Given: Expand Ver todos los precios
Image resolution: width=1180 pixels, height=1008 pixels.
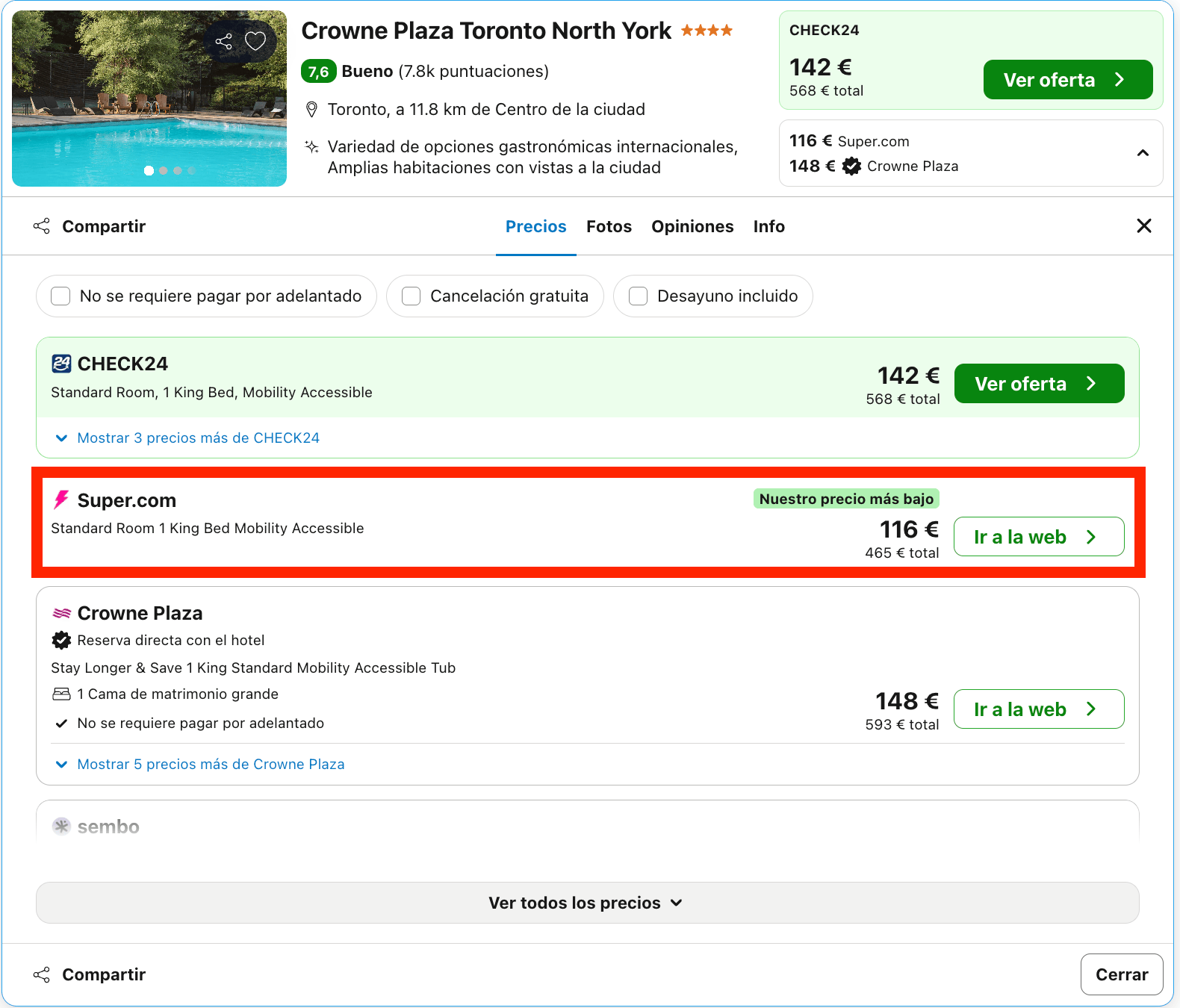Looking at the screenshot, I should 587,903.
